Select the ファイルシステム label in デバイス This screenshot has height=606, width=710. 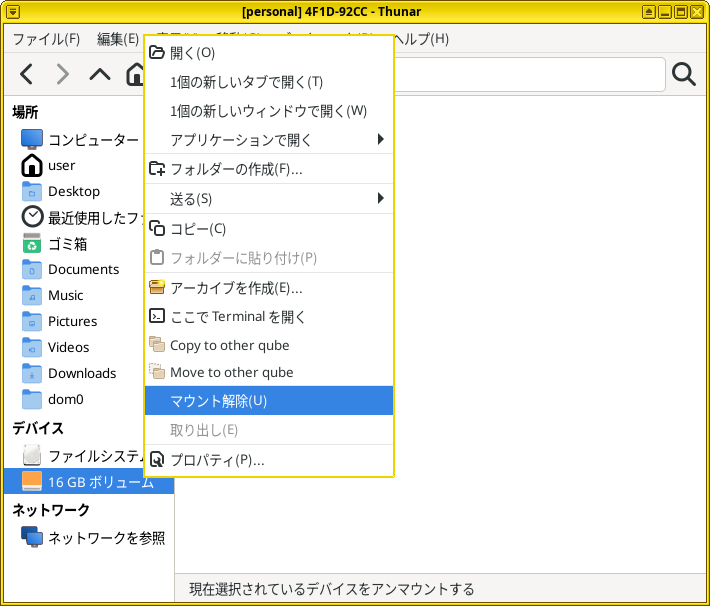(96, 456)
